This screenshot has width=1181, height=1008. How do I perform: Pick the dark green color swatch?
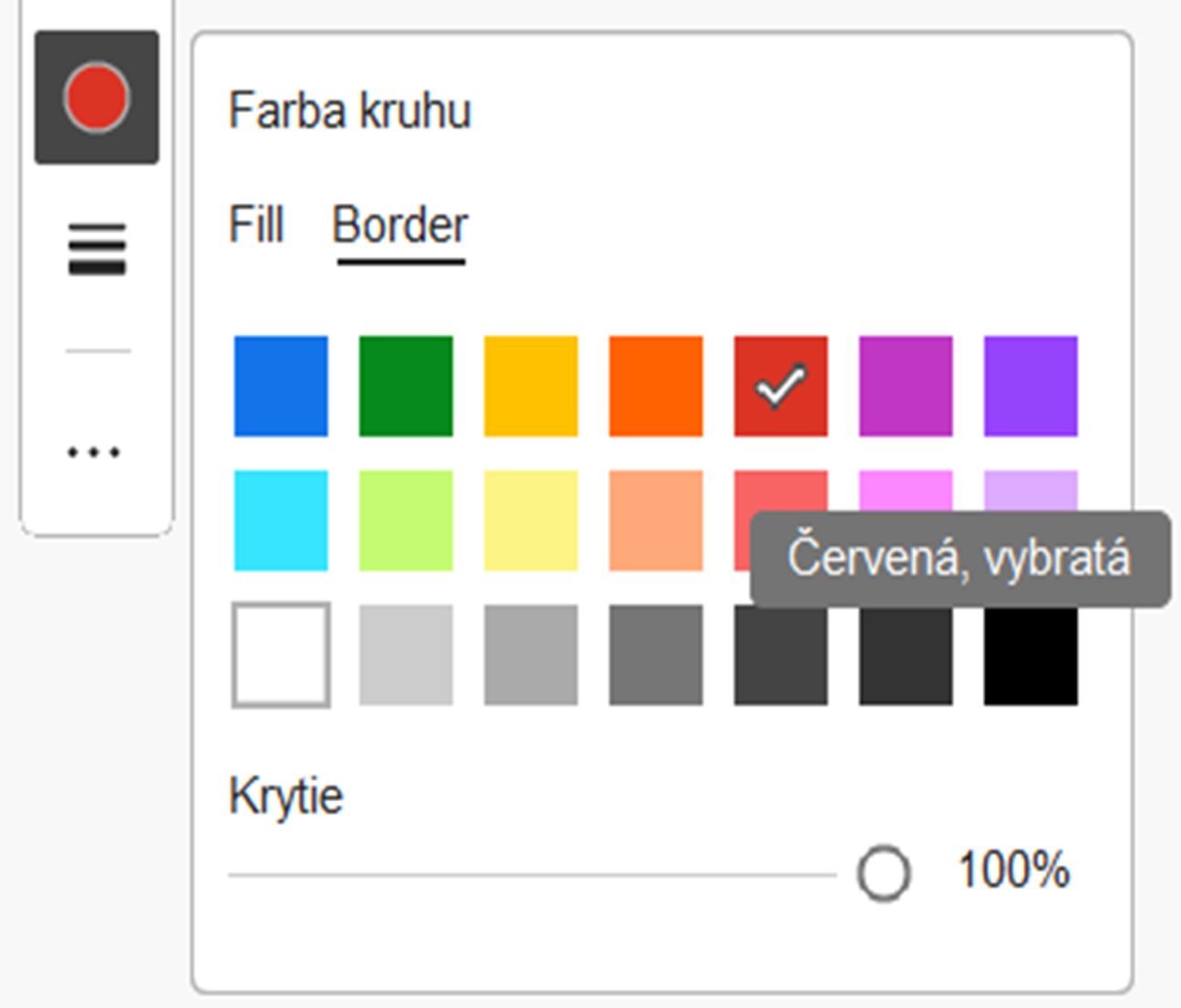coord(406,385)
